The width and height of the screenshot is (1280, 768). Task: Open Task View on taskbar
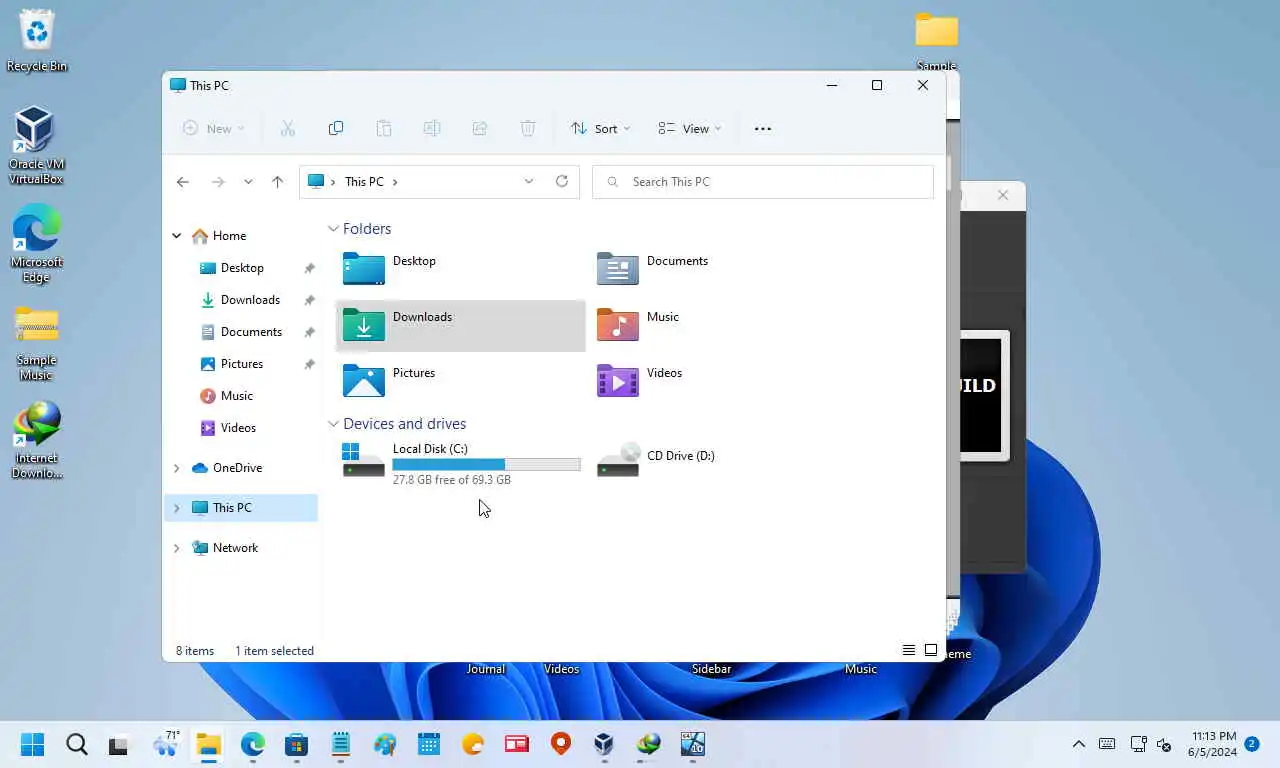[x=119, y=744]
